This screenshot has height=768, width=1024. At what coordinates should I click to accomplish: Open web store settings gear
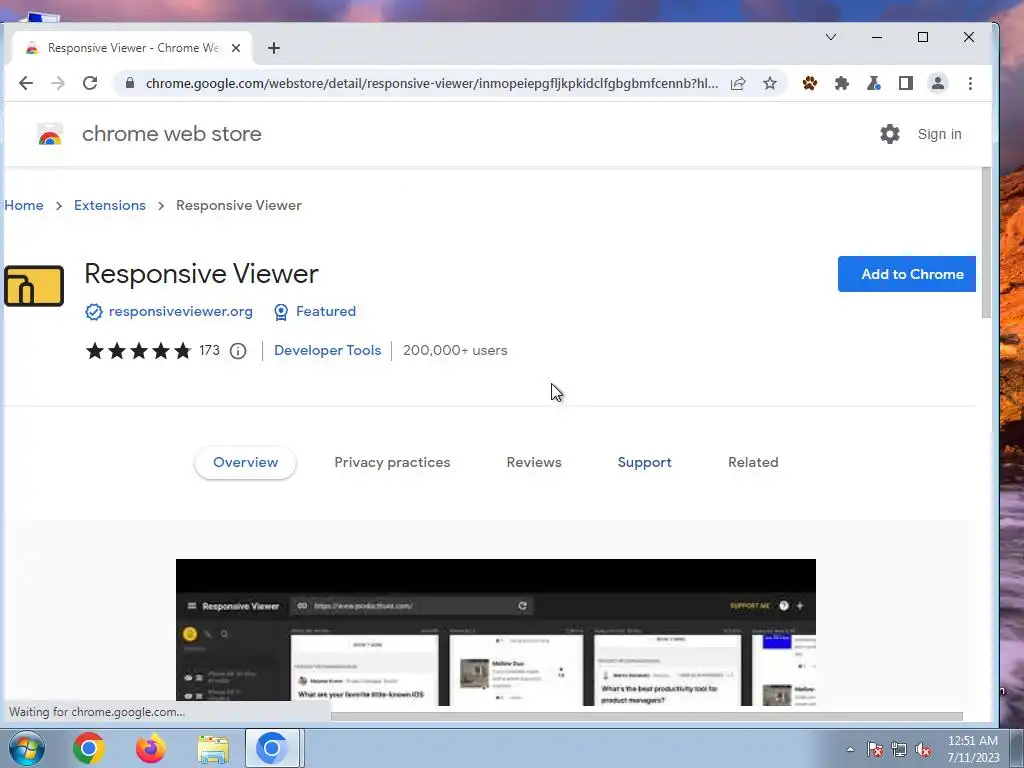point(889,134)
